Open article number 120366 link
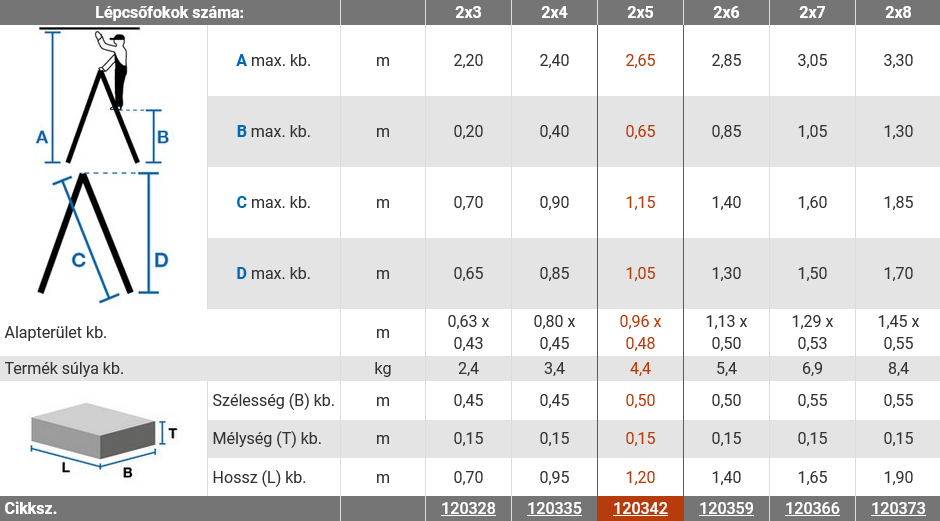 812,508
